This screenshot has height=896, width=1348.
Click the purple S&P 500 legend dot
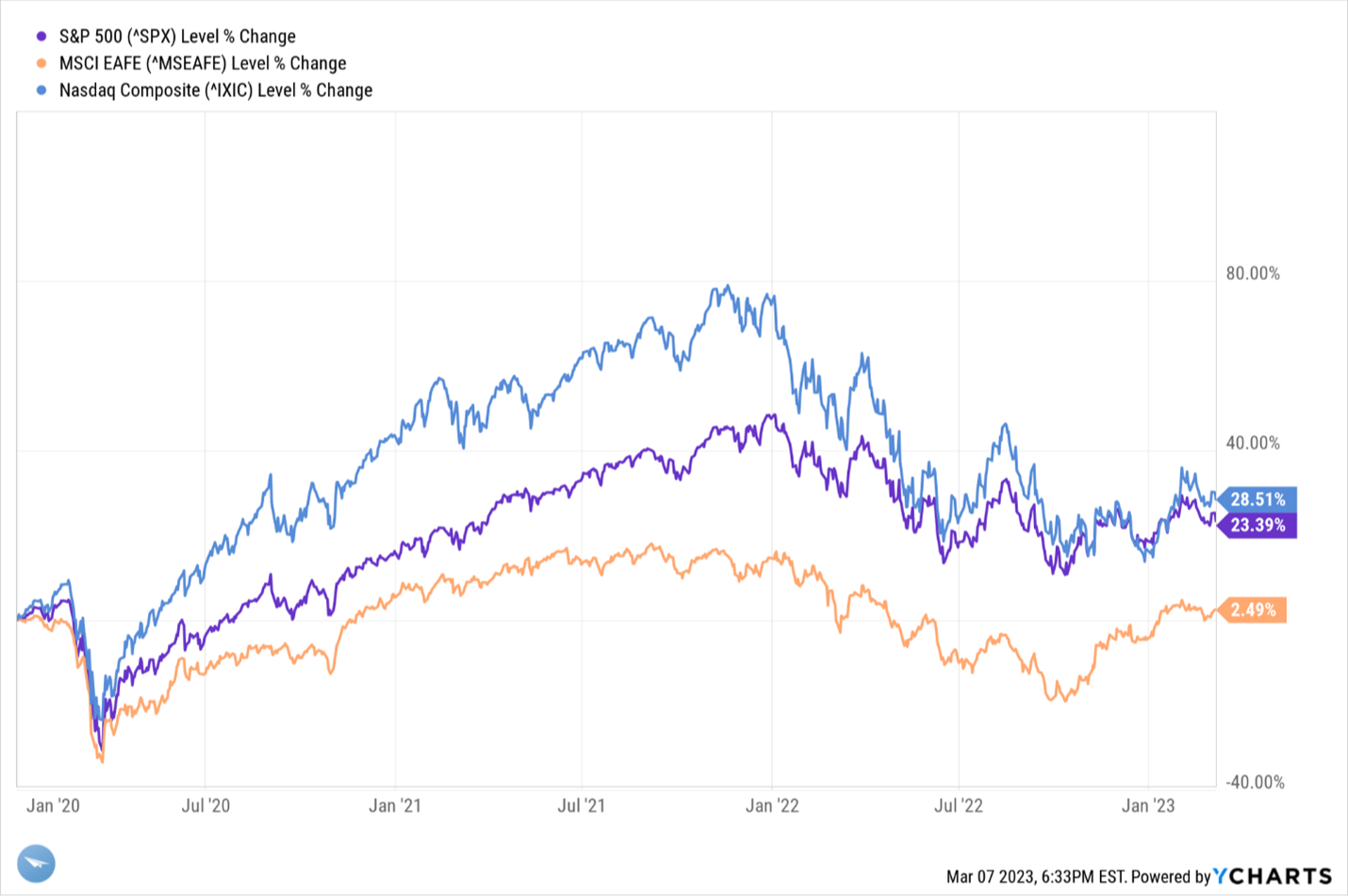[x=41, y=37]
